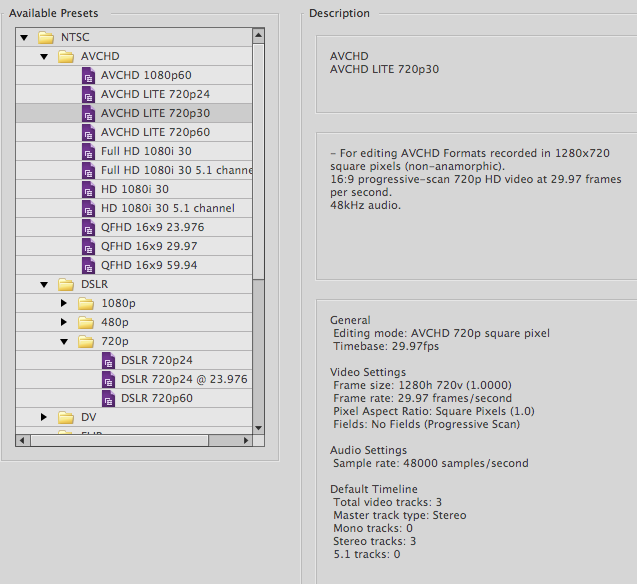This screenshot has width=637, height=584.
Task: Click the horizontal scrollbar thumb in presets list
Action: (x=119, y=440)
